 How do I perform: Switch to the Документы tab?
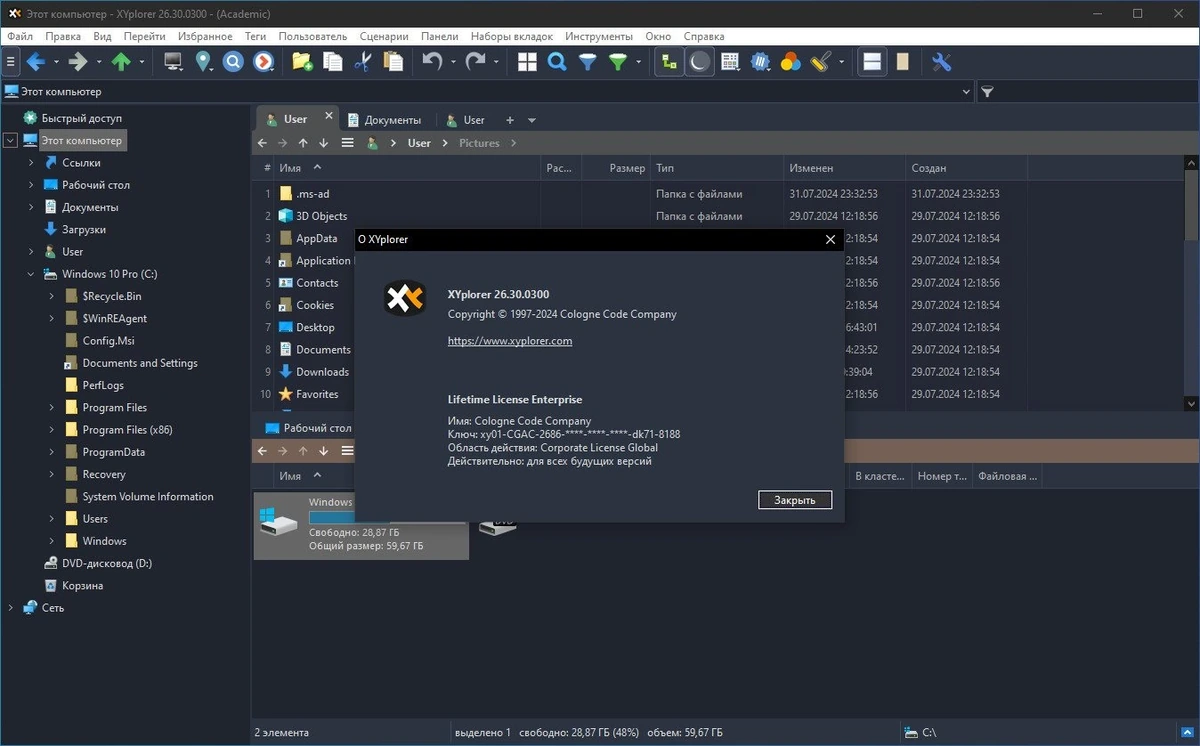(384, 120)
